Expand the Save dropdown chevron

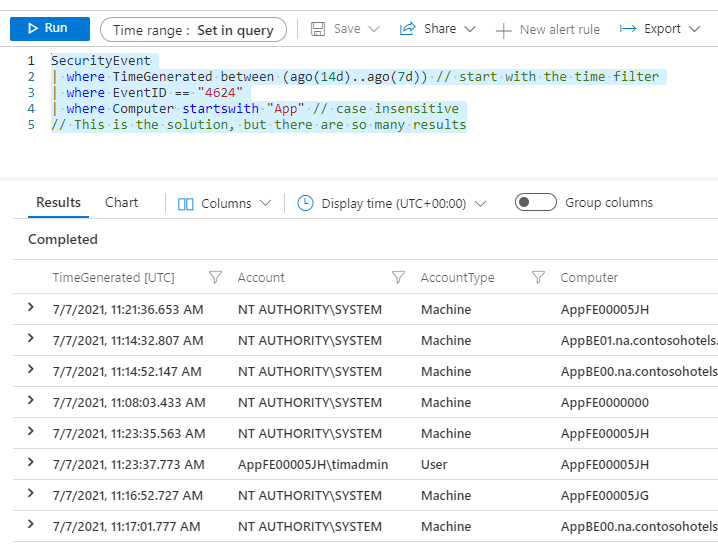tap(374, 29)
